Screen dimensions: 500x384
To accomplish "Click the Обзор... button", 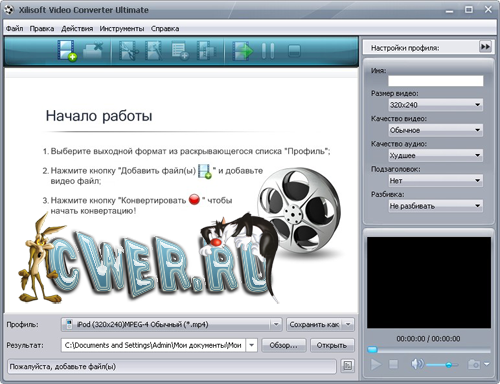I will pos(283,345).
